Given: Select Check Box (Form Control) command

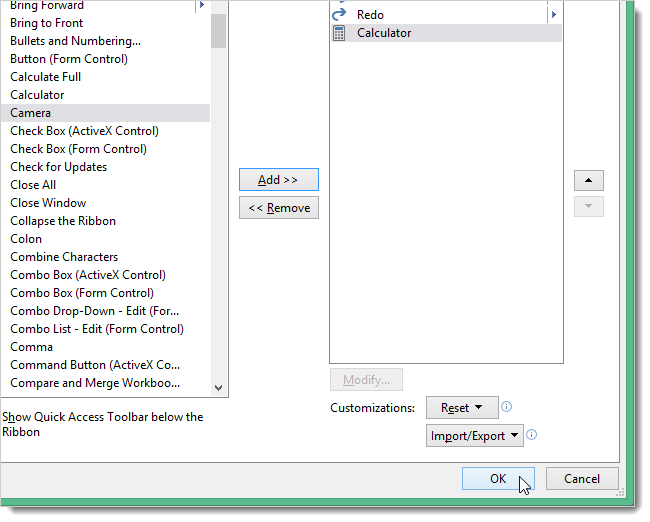Looking at the screenshot, I should point(105,149).
